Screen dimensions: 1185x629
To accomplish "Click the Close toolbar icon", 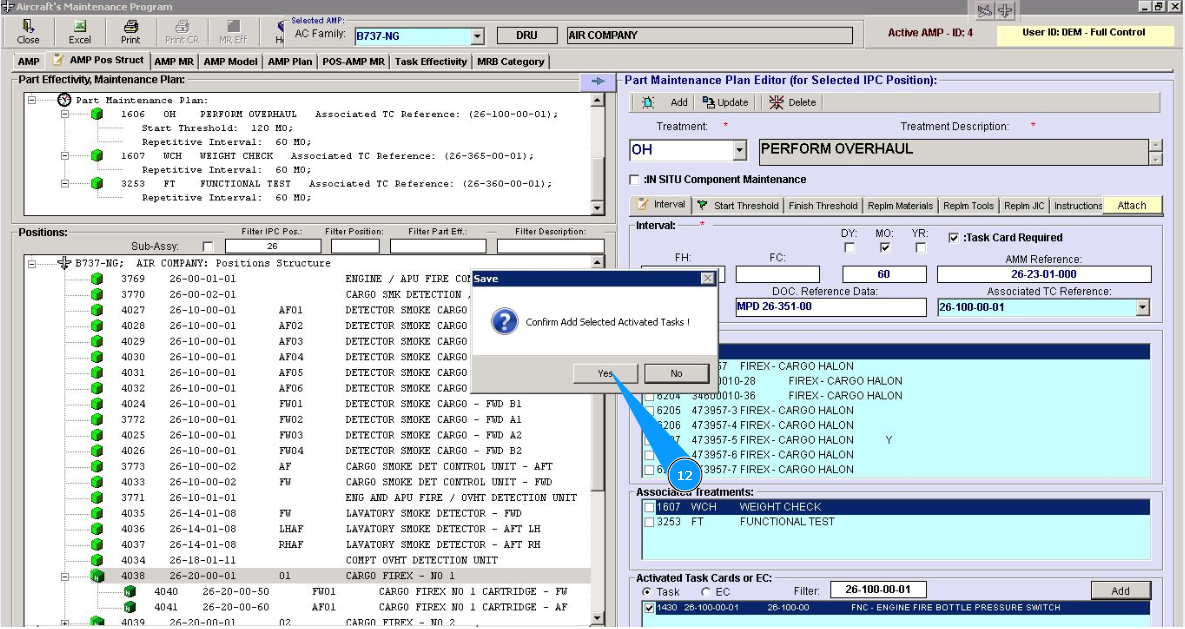I will pyautogui.click(x=28, y=27).
